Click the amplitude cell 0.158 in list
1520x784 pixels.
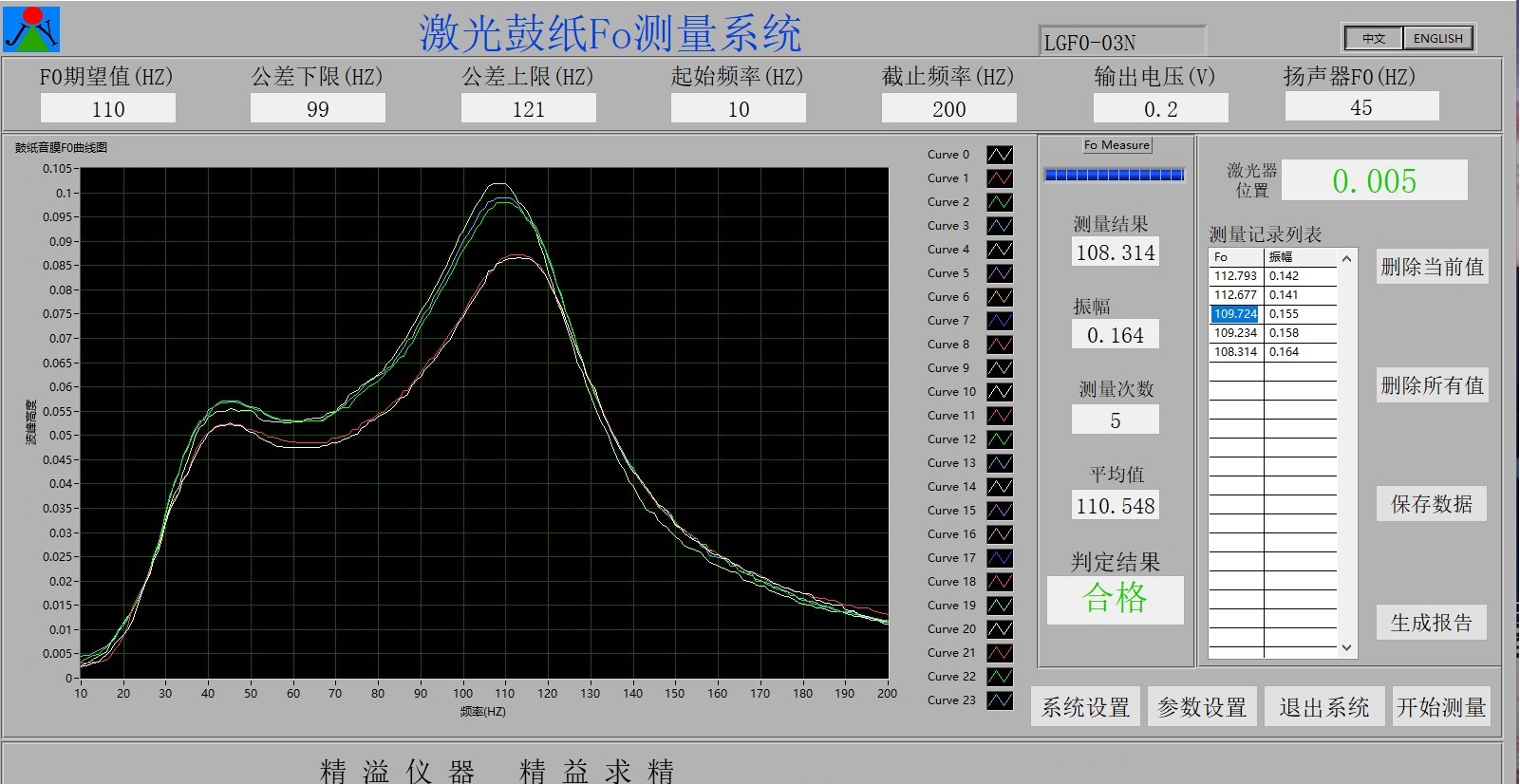tap(1300, 333)
